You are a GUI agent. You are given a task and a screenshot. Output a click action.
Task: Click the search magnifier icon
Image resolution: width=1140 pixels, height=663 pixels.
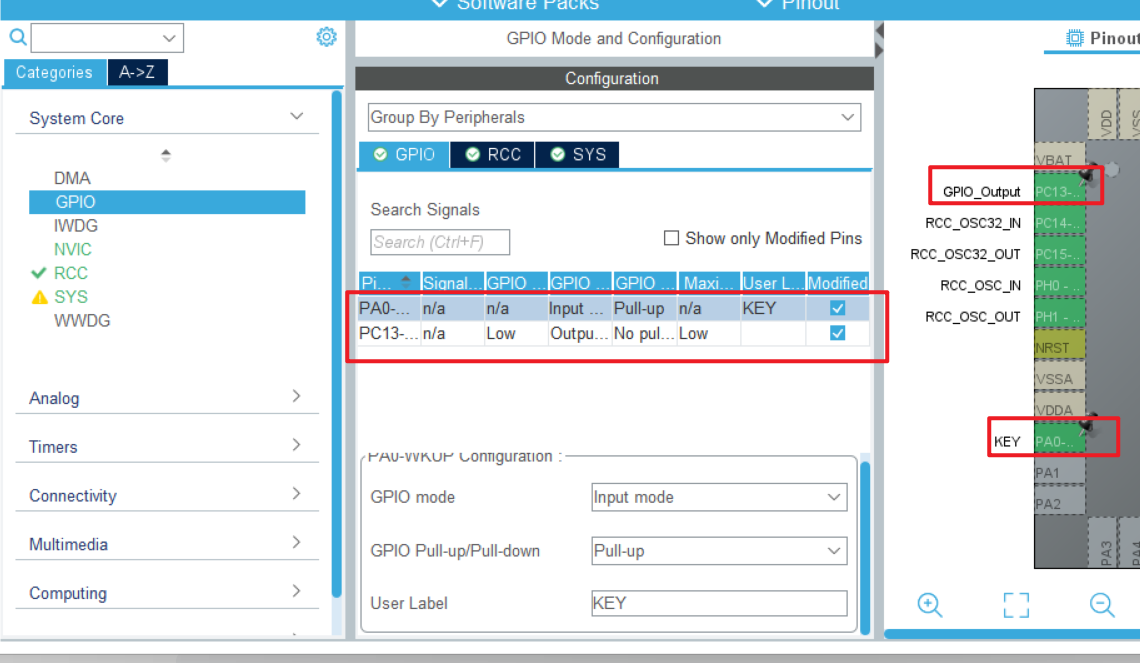coord(17,37)
